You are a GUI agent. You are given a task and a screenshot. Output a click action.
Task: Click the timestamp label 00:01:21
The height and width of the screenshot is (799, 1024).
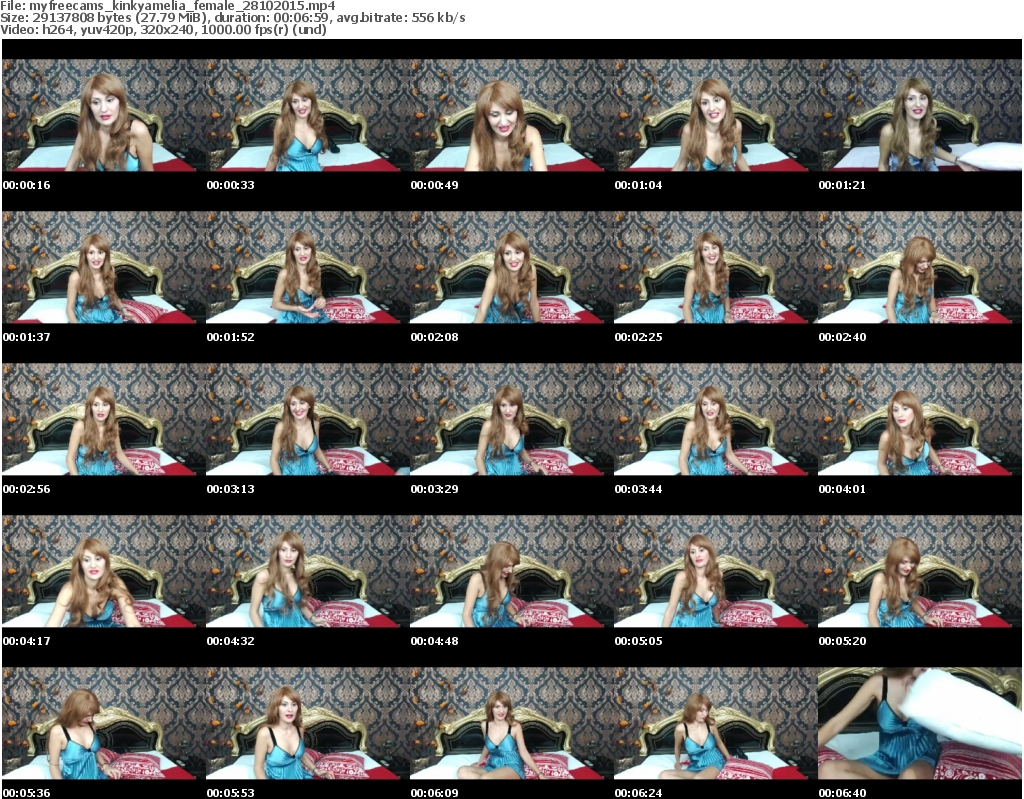pos(842,185)
